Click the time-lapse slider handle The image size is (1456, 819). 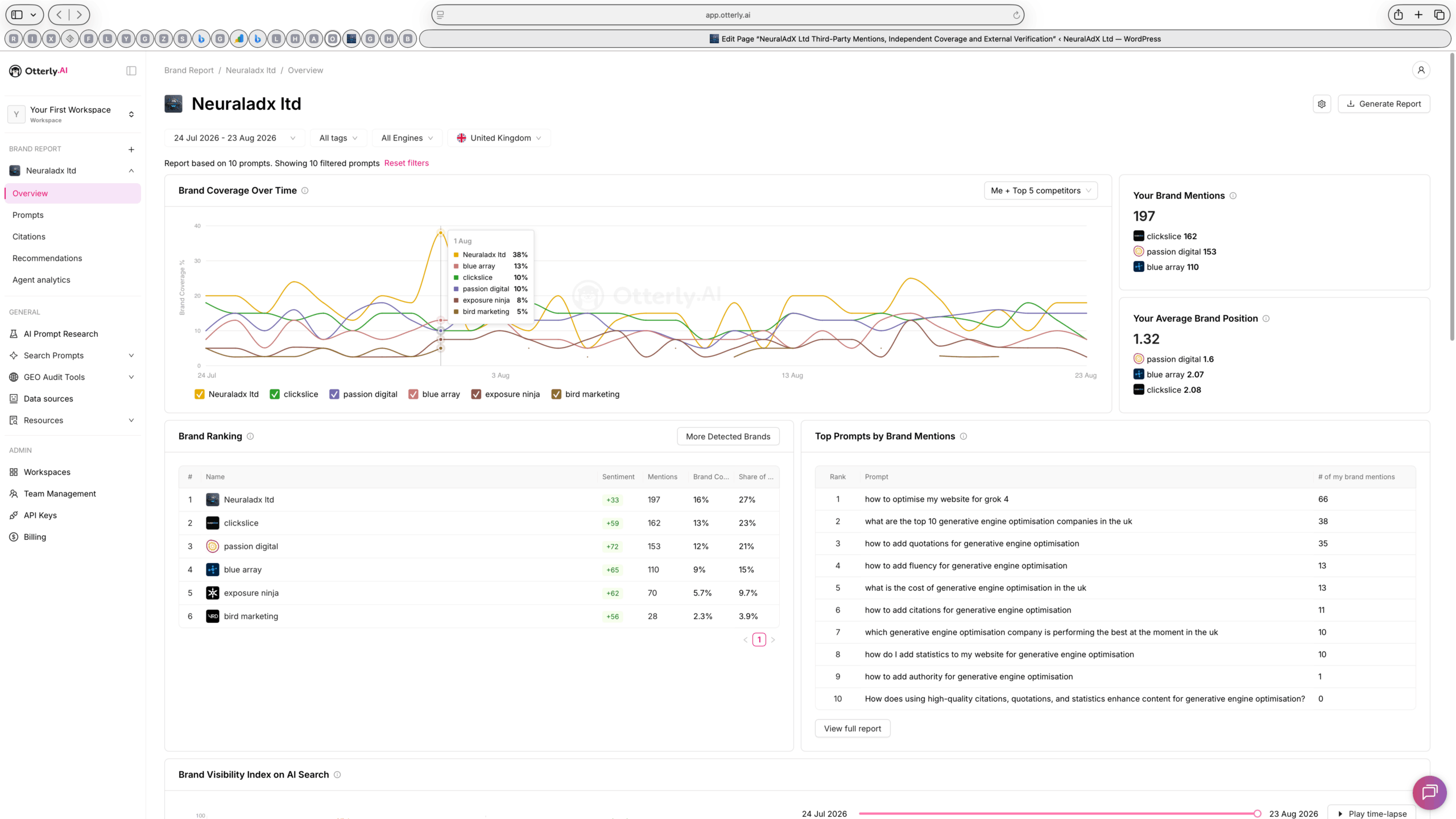[1257, 814]
